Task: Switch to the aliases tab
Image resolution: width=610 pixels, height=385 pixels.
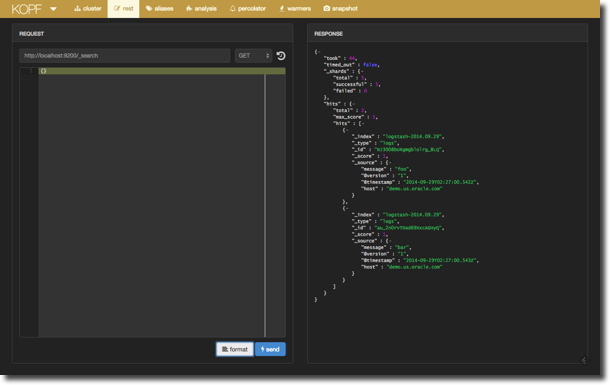Action: coord(160,9)
